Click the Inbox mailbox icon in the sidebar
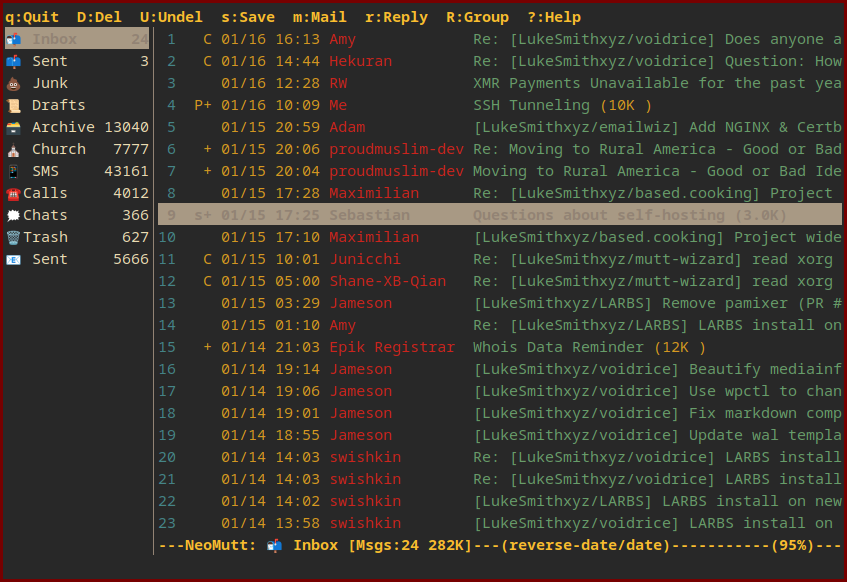 14,39
